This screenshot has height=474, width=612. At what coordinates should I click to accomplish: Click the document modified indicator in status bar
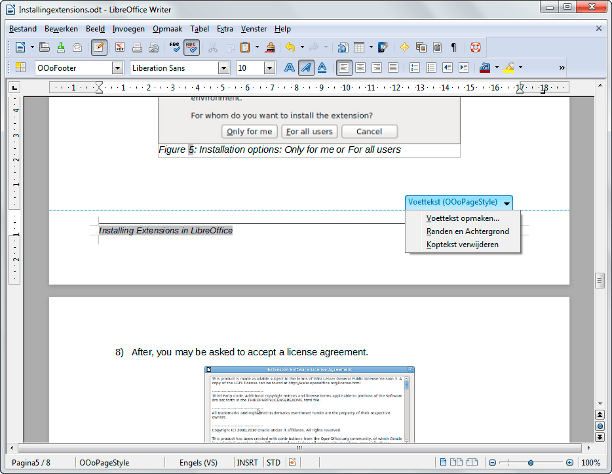point(292,463)
